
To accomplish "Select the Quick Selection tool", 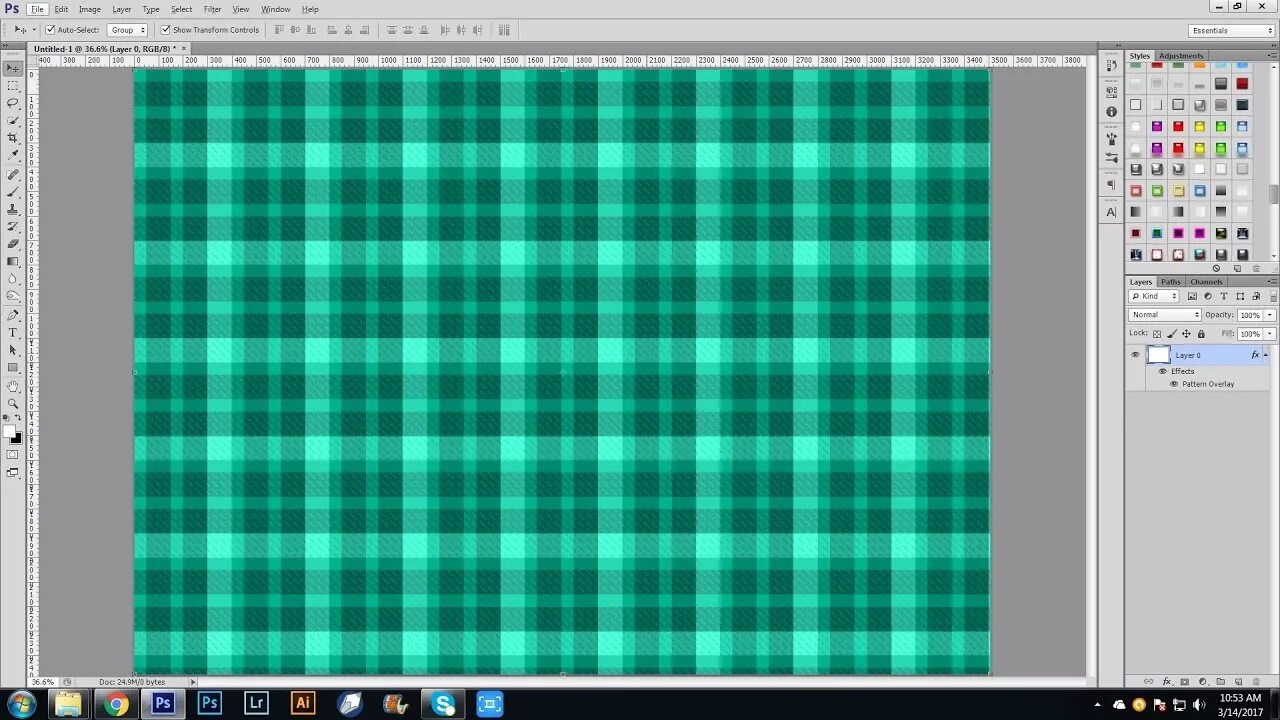I will [13, 120].
